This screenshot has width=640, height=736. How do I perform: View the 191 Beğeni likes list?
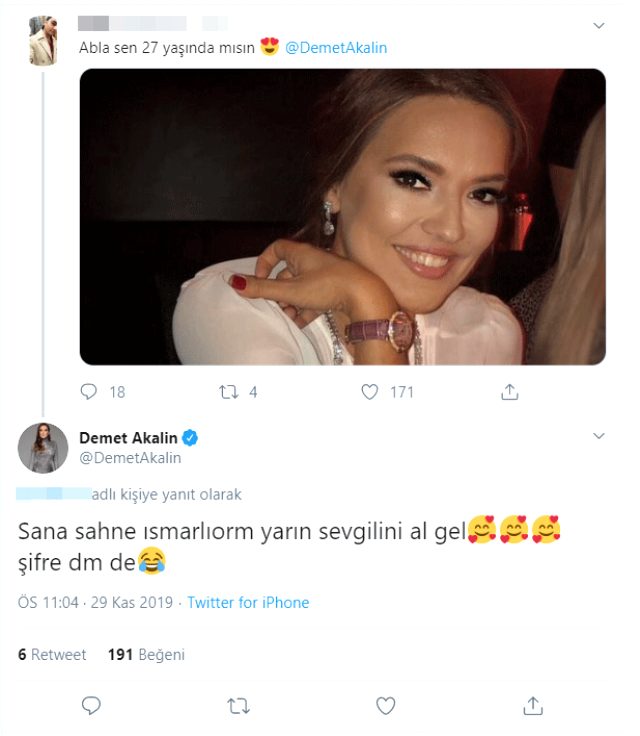click(x=146, y=655)
